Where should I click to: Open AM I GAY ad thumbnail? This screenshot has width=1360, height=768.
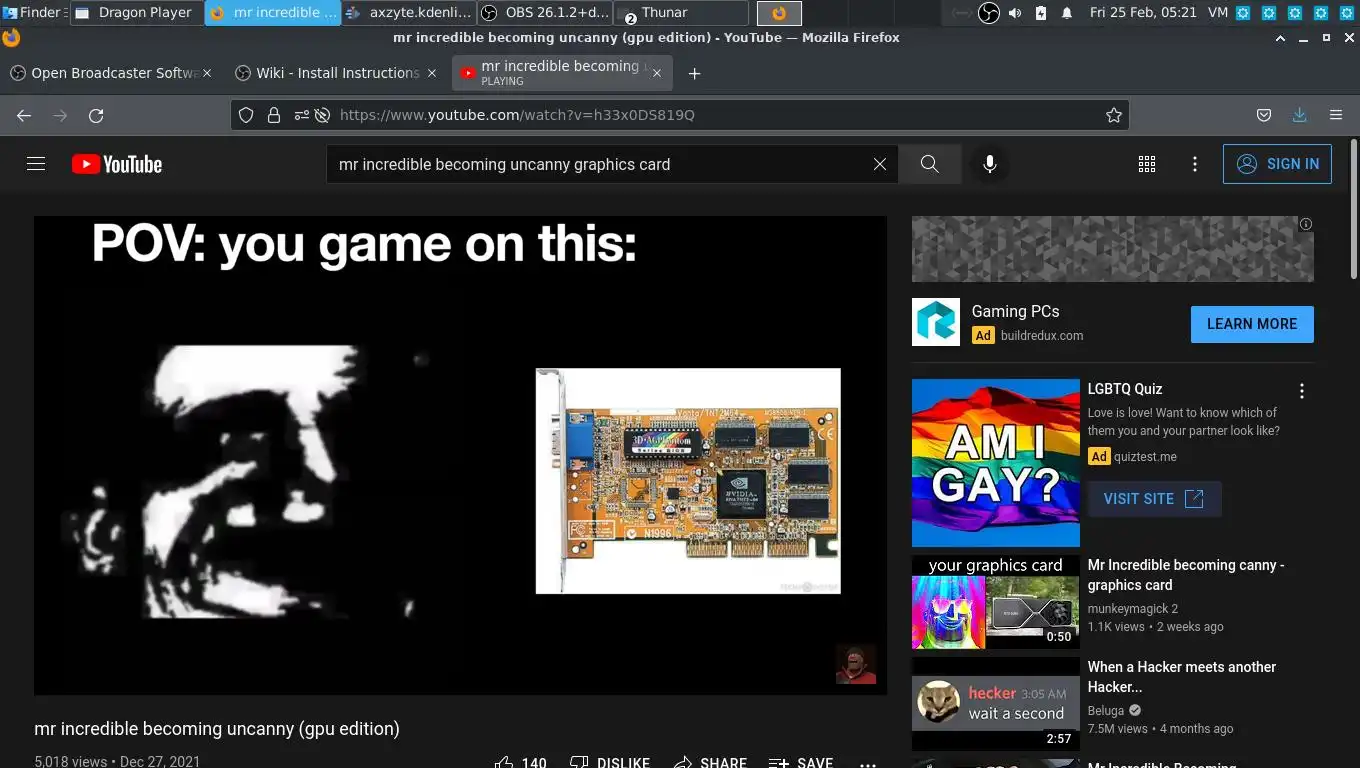[x=996, y=463]
